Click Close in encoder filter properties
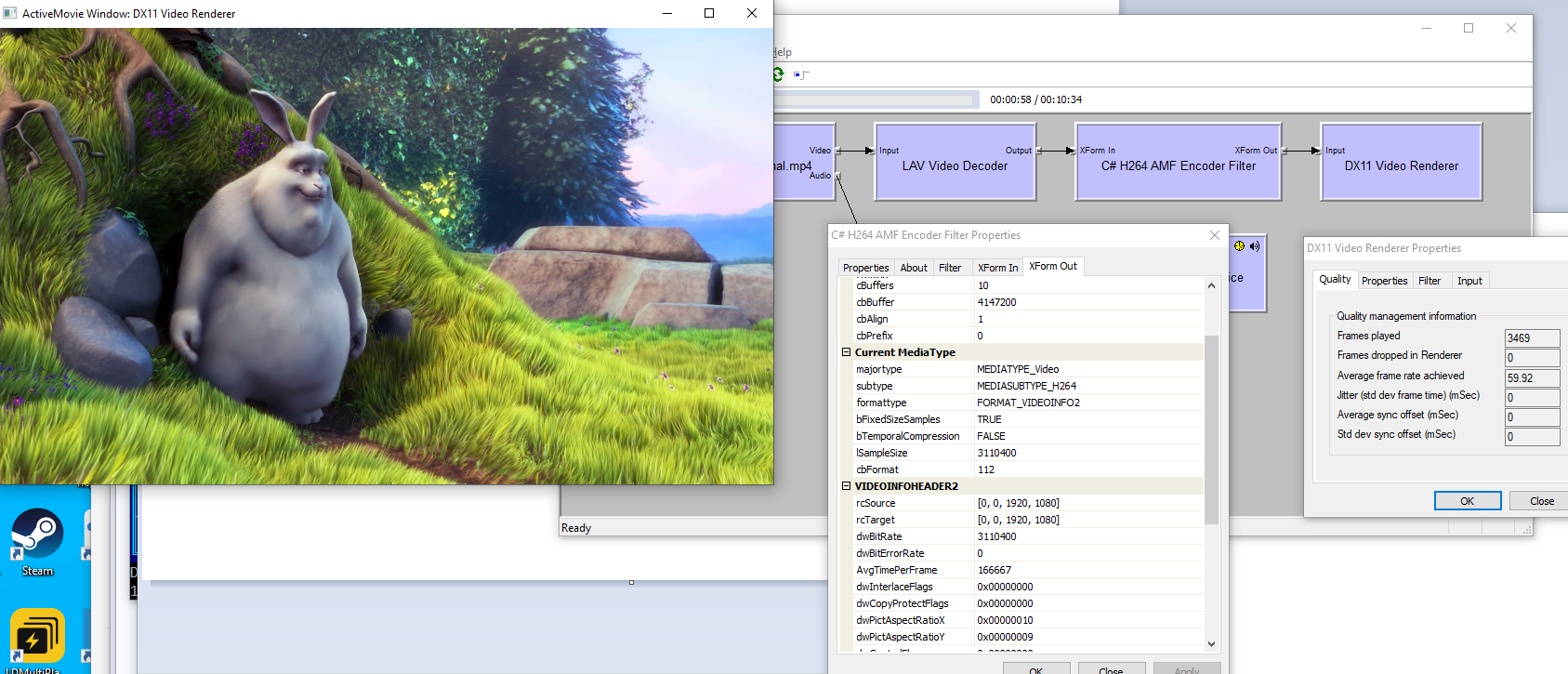 [1111, 668]
